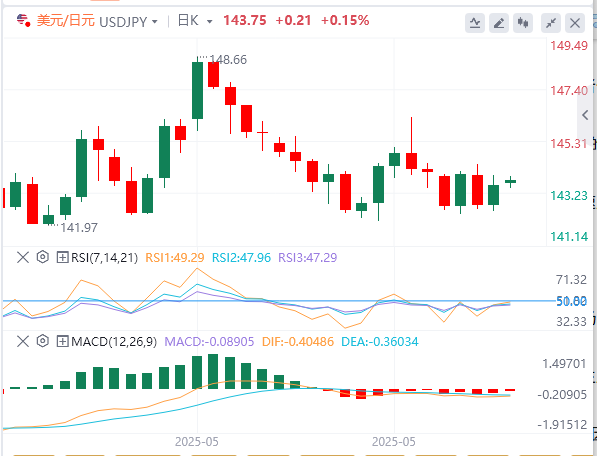Open the indicator line chart tool icon
The image size is (597, 456).
tap(475, 23)
